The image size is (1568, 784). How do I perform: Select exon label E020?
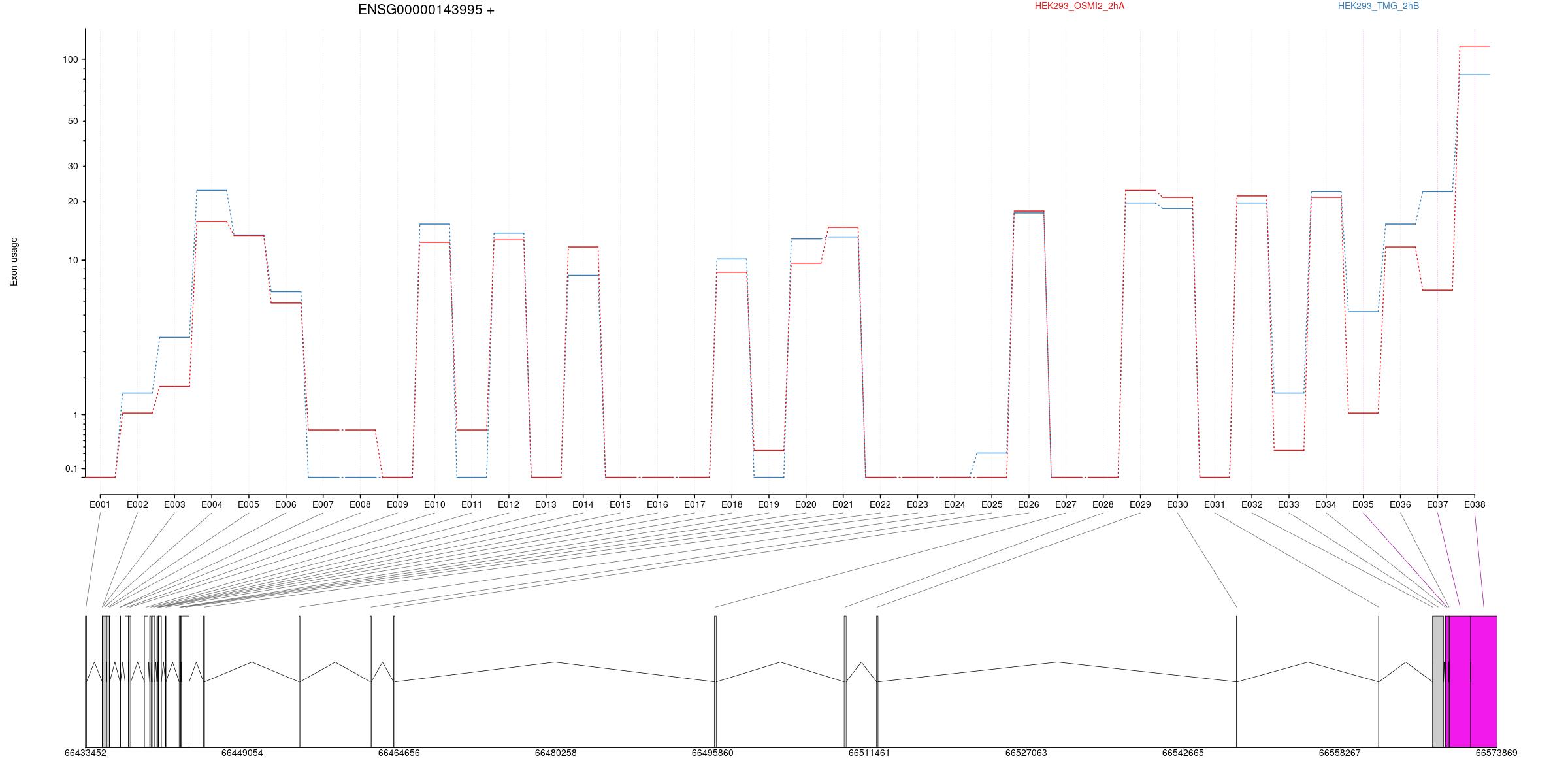click(x=806, y=504)
